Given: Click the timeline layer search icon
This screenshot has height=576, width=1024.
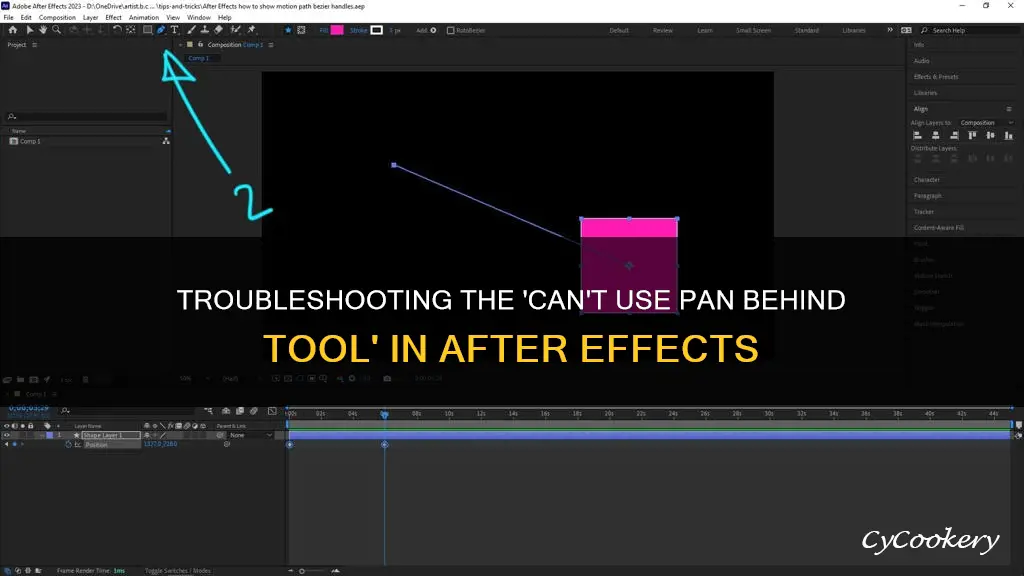Looking at the screenshot, I should (x=65, y=411).
